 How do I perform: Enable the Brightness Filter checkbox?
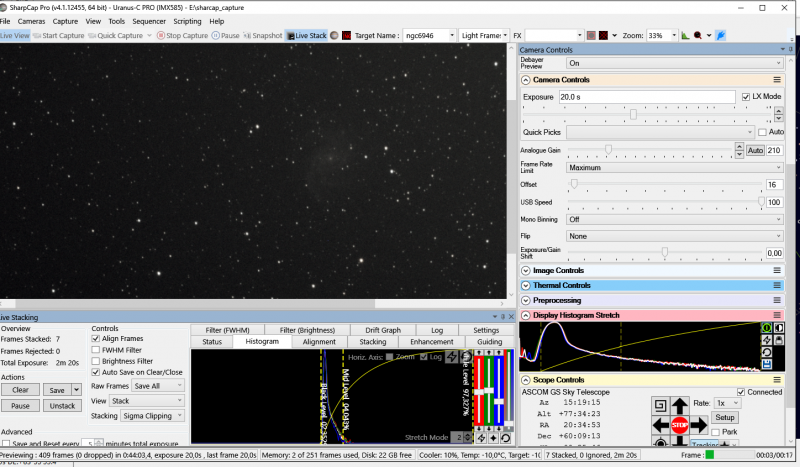(95, 361)
